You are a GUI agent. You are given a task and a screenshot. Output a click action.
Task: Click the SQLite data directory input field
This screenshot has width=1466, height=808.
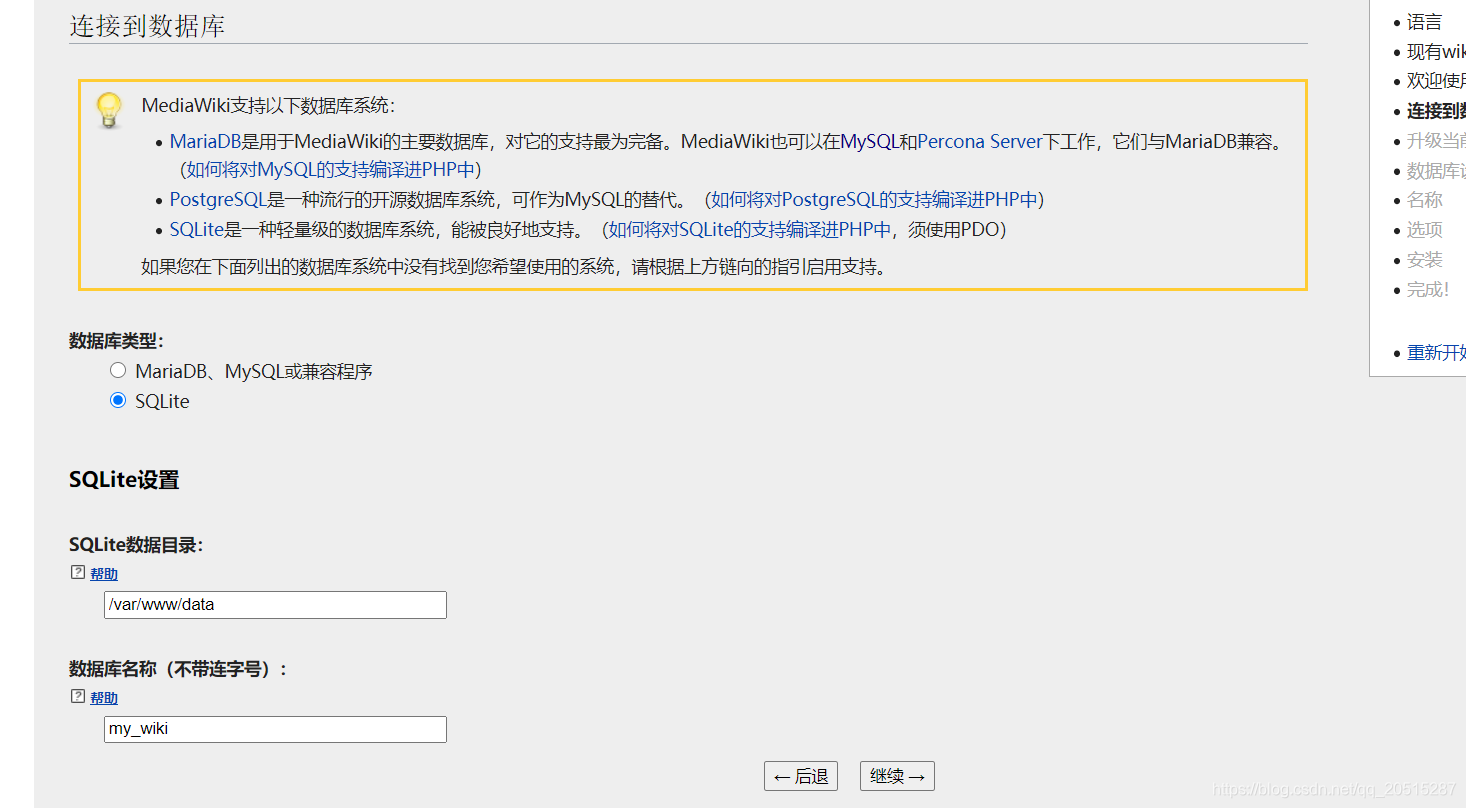tap(275, 605)
